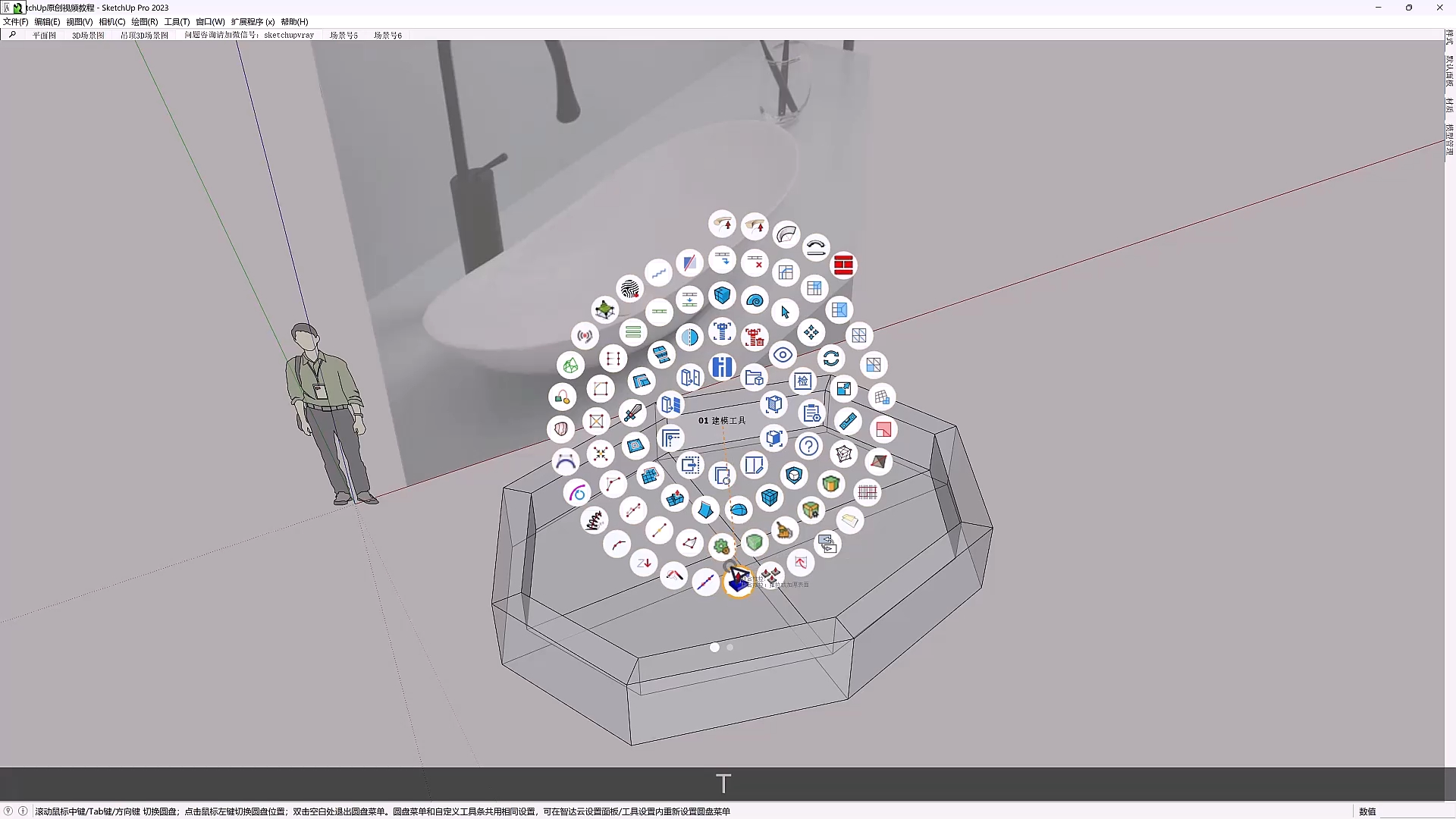The height and width of the screenshot is (819, 1456).
Task: Click the 检 check tool icon
Action: tap(802, 381)
